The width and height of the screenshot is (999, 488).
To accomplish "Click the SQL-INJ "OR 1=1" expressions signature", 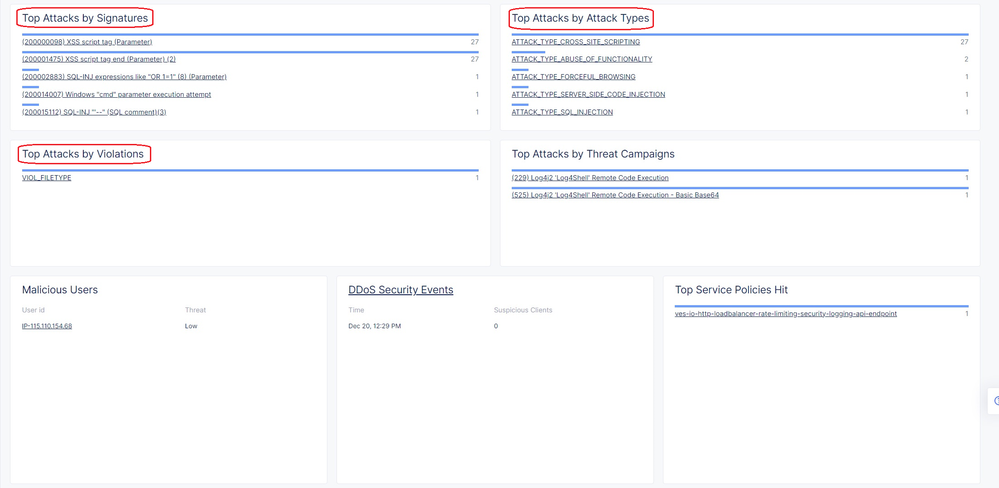I will point(124,77).
